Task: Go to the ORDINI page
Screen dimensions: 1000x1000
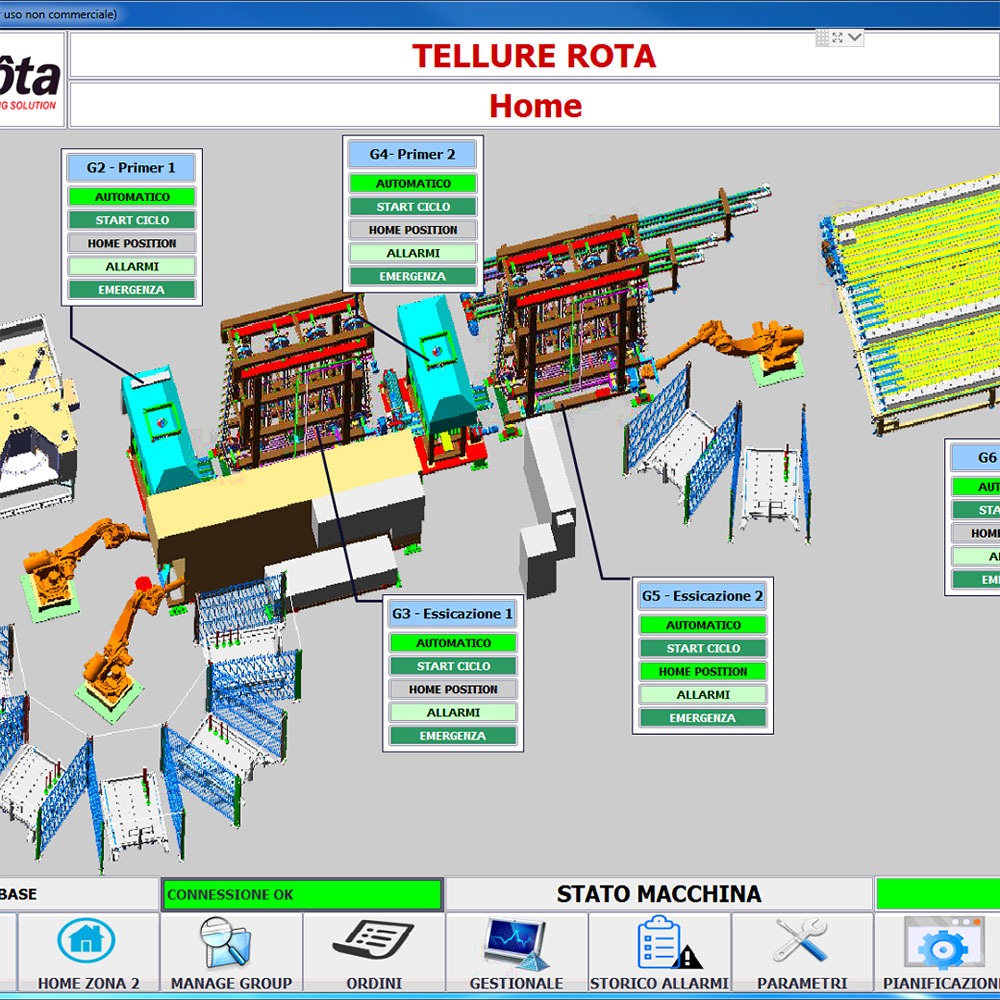Action: pyautogui.click(x=374, y=953)
